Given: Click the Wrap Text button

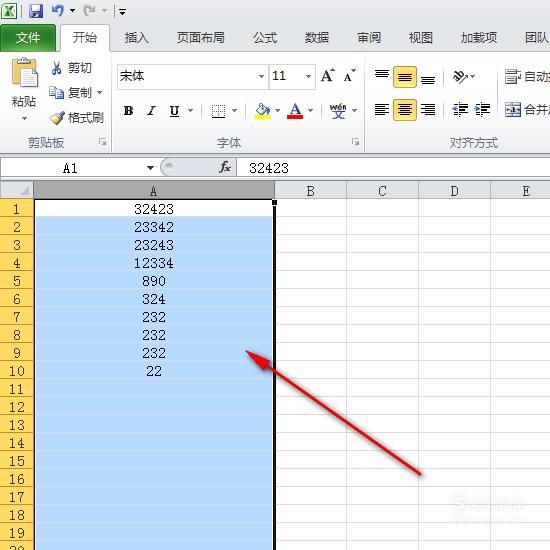Looking at the screenshot, I should click(527, 76).
